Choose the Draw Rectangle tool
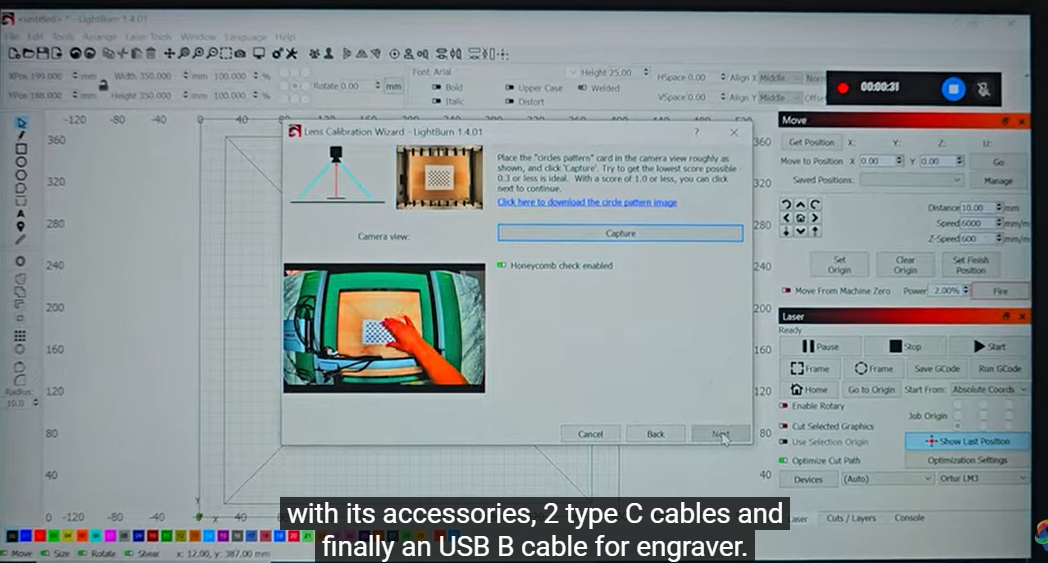The width and height of the screenshot is (1048, 563). coord(21,148)
